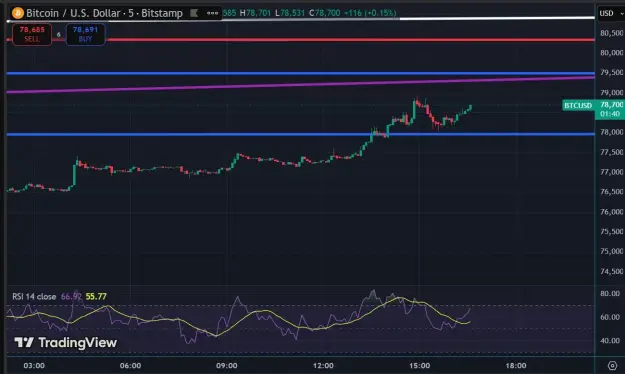Select the 78,700 current price tag
Screen dimensions: 625x374
[611, 104]
